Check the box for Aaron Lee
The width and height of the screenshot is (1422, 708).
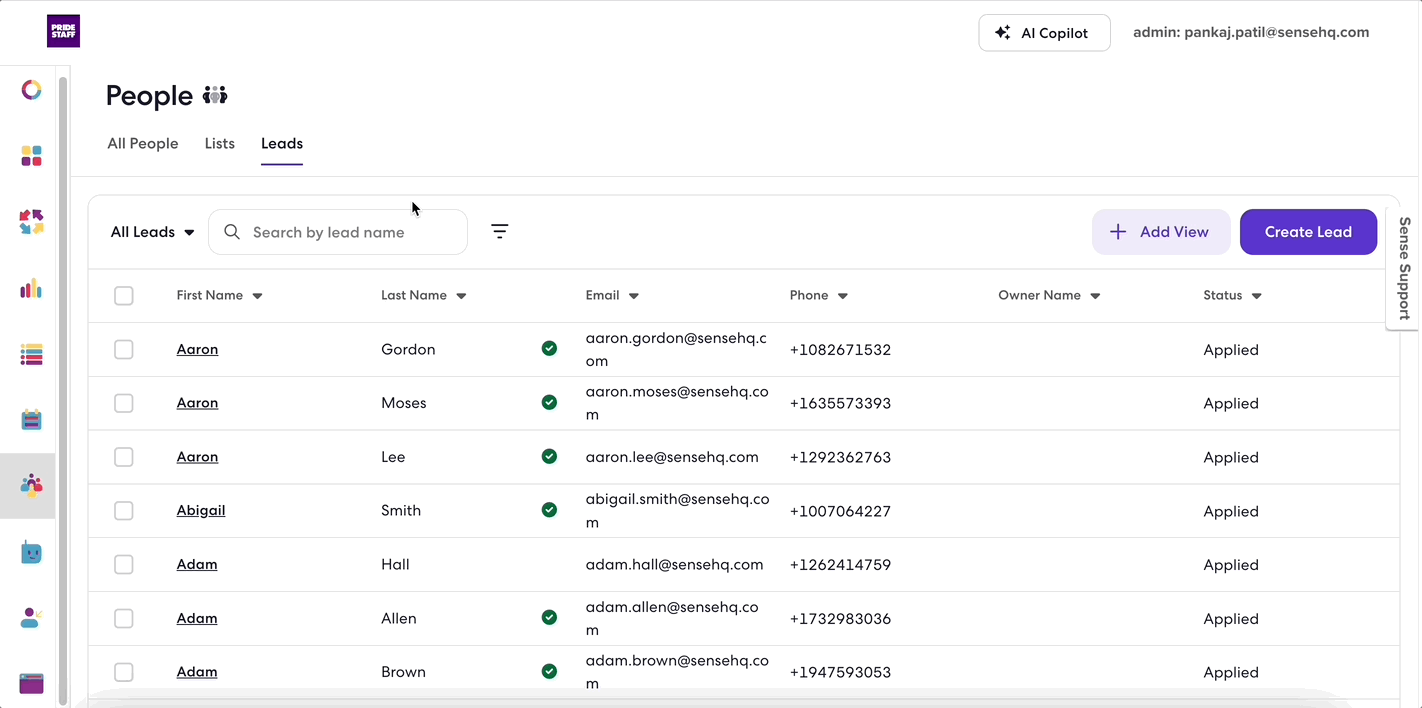coord(124,457)
